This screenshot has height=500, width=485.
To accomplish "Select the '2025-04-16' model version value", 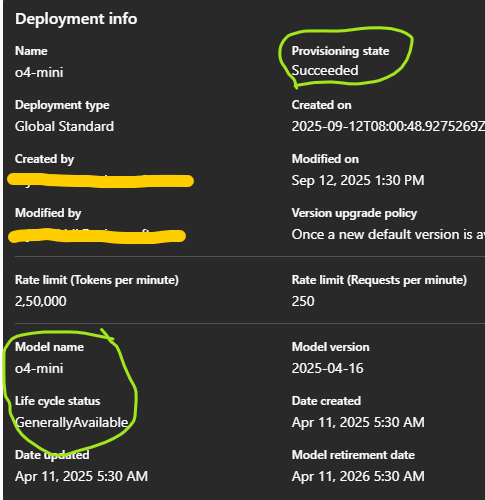I will pyautogui.click(x=327, y=368).
